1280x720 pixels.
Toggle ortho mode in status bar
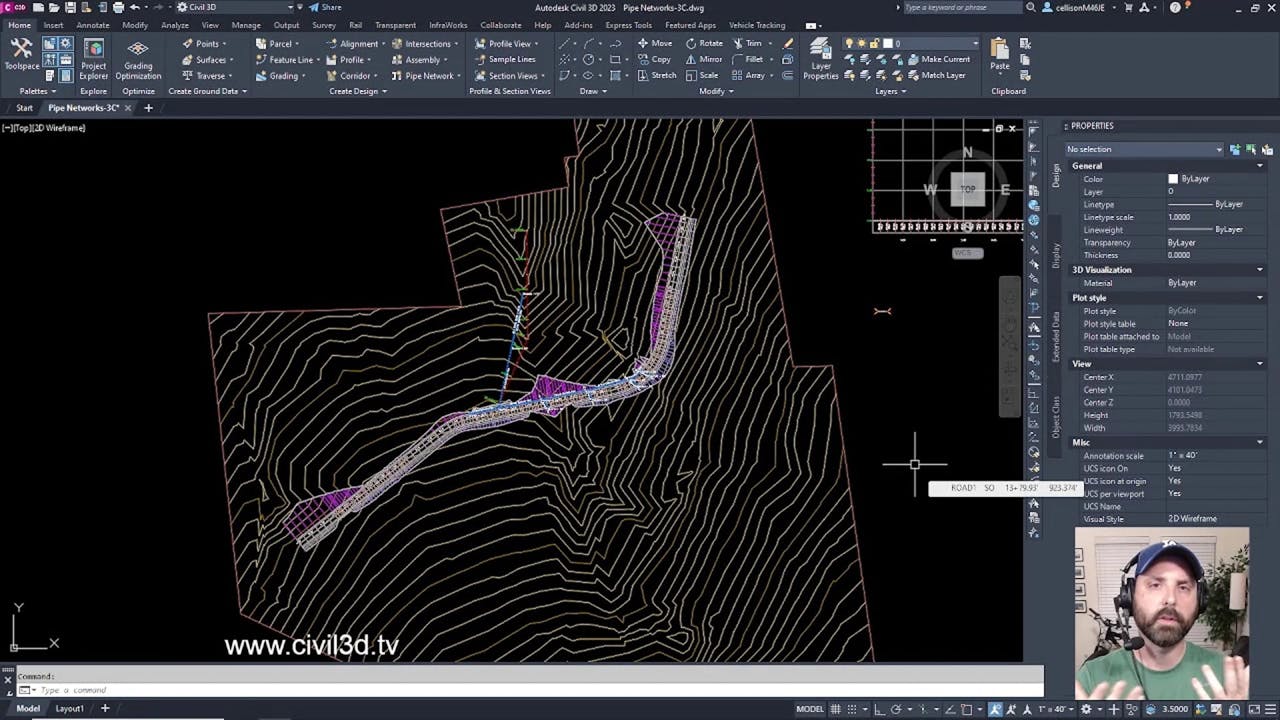[x=877, y=709]
